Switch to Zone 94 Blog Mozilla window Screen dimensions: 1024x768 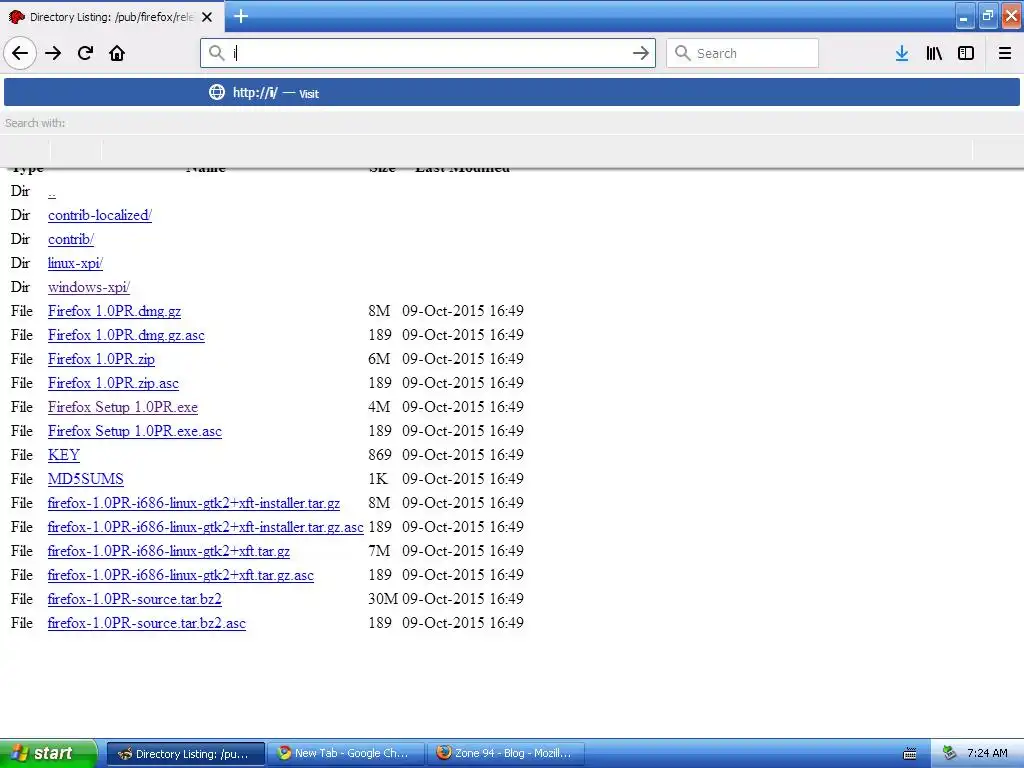[x=505, y=754]
